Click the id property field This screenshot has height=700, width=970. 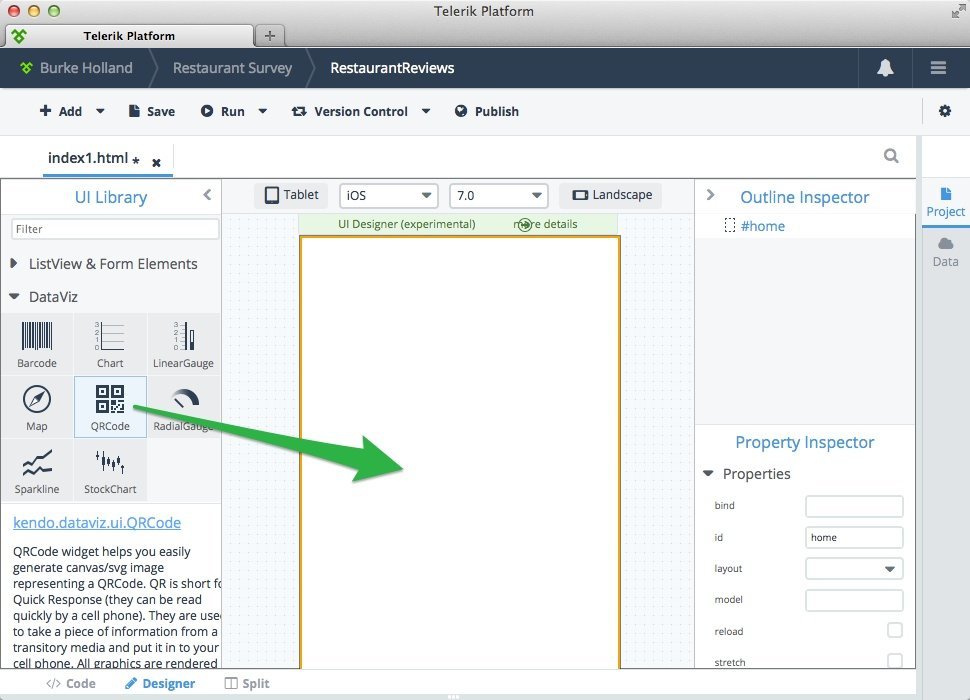click(854, 537)
